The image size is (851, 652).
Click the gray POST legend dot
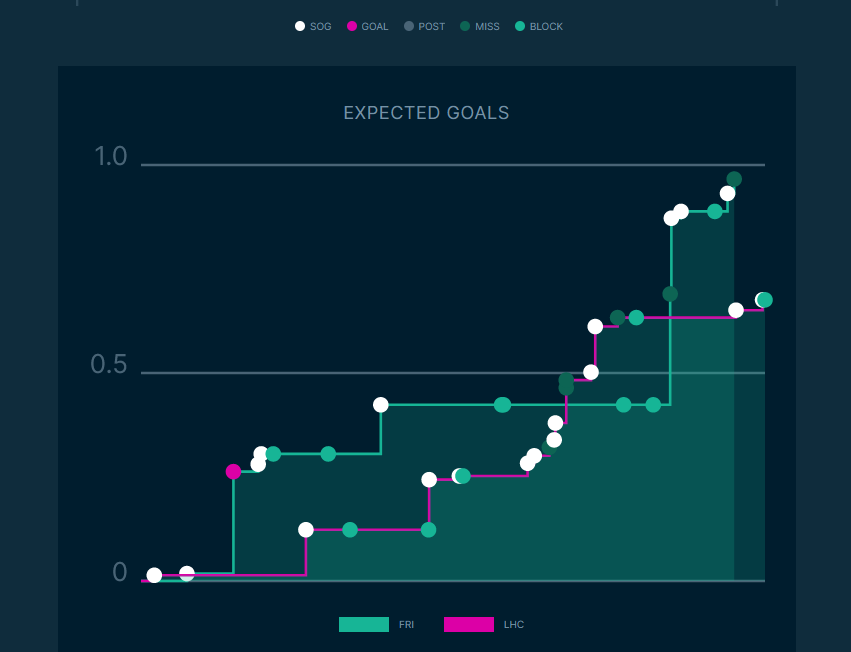(408, 27)
